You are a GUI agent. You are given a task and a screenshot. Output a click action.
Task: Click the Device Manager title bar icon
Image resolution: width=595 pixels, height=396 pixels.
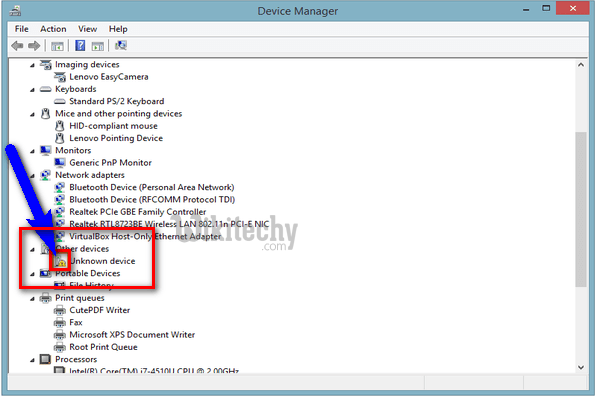(15, 11)
